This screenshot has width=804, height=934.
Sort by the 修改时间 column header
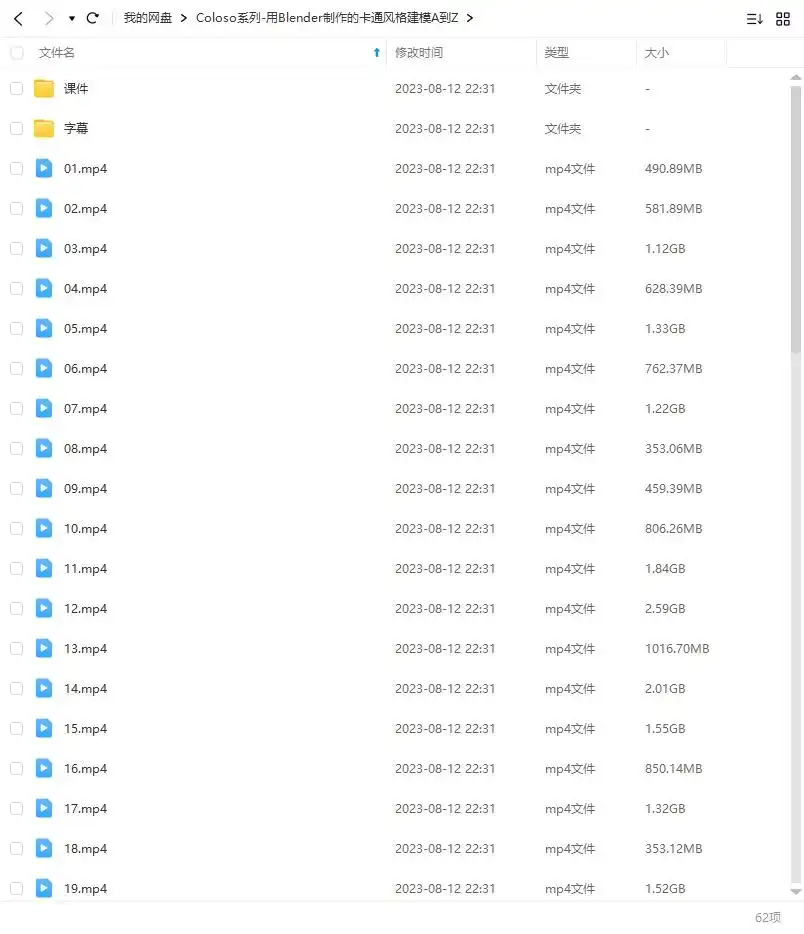click(x=419, y=53)
